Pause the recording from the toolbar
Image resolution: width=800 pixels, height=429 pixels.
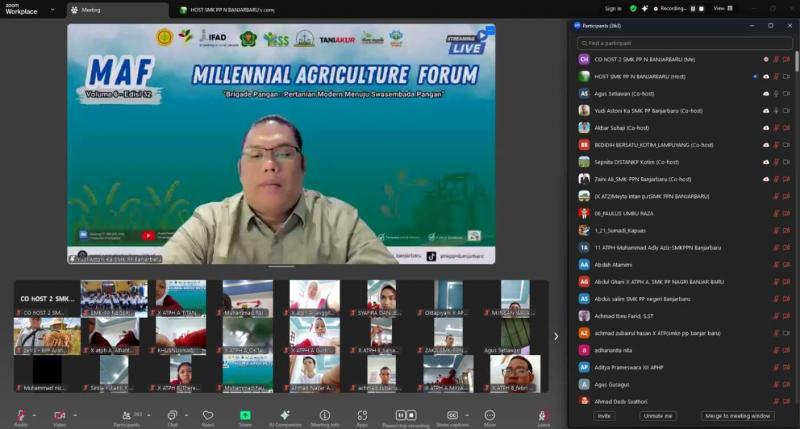401,415
